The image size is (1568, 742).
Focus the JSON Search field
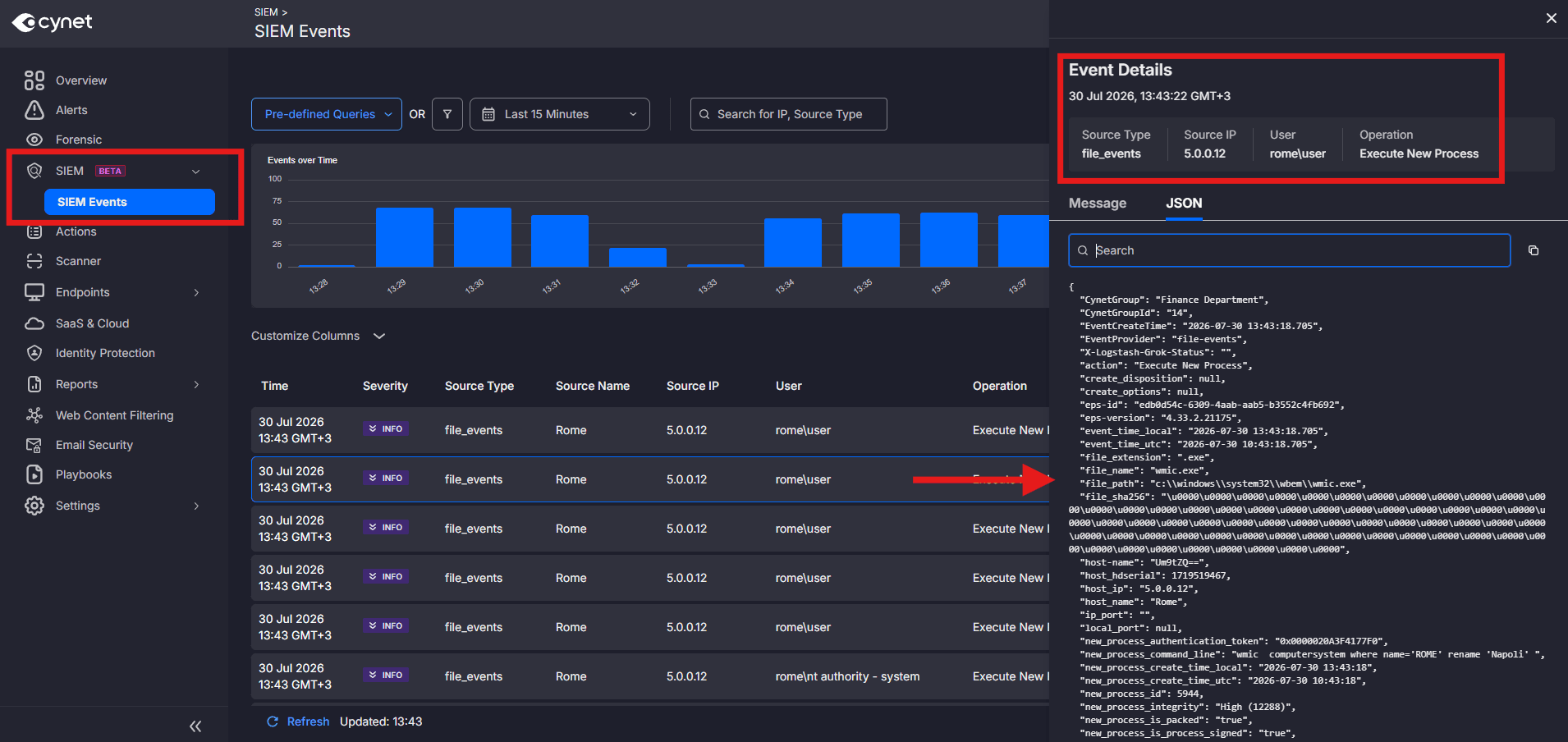(1290, 250)
